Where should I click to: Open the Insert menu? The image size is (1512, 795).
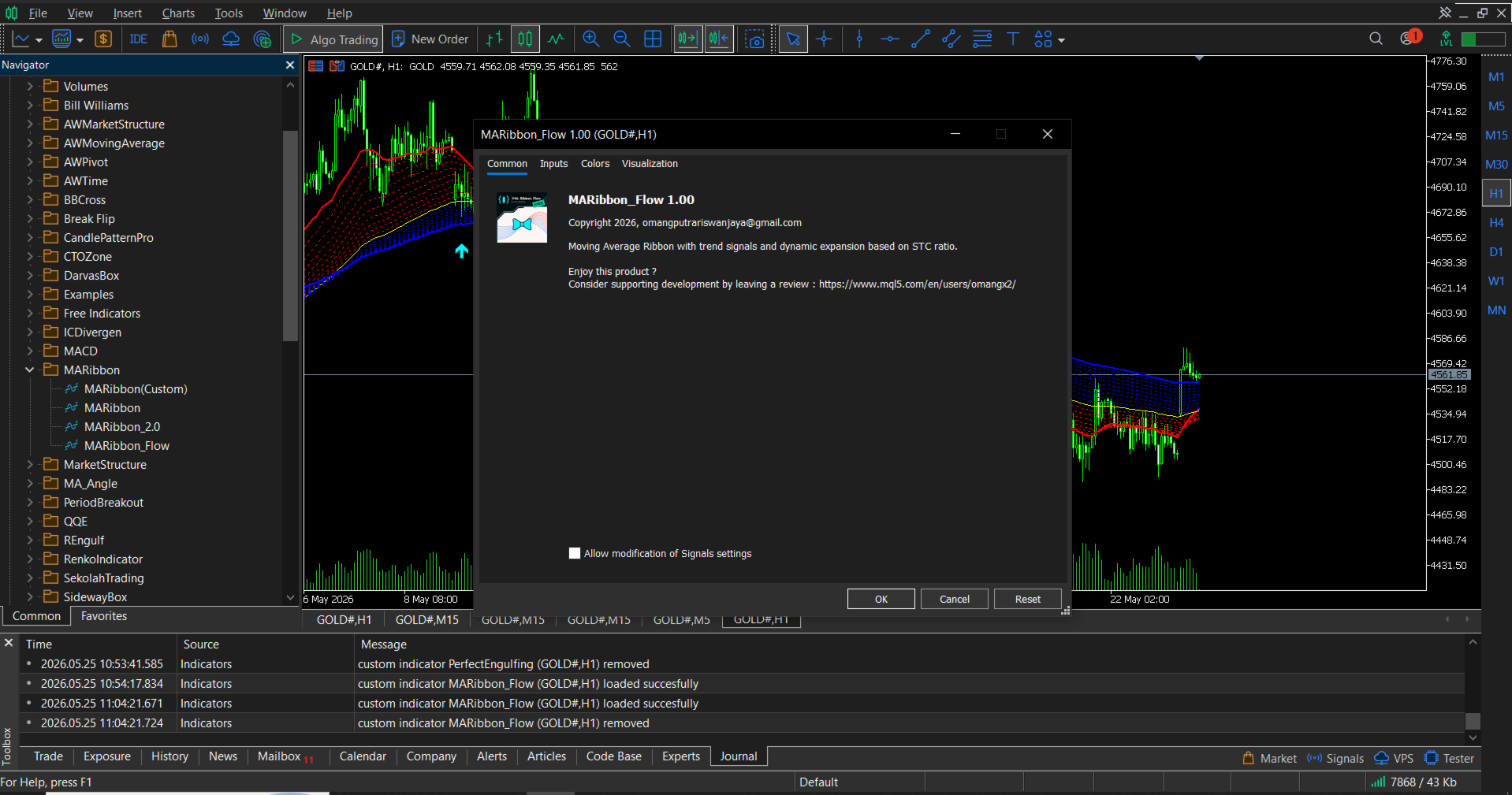tap(127, 13)
